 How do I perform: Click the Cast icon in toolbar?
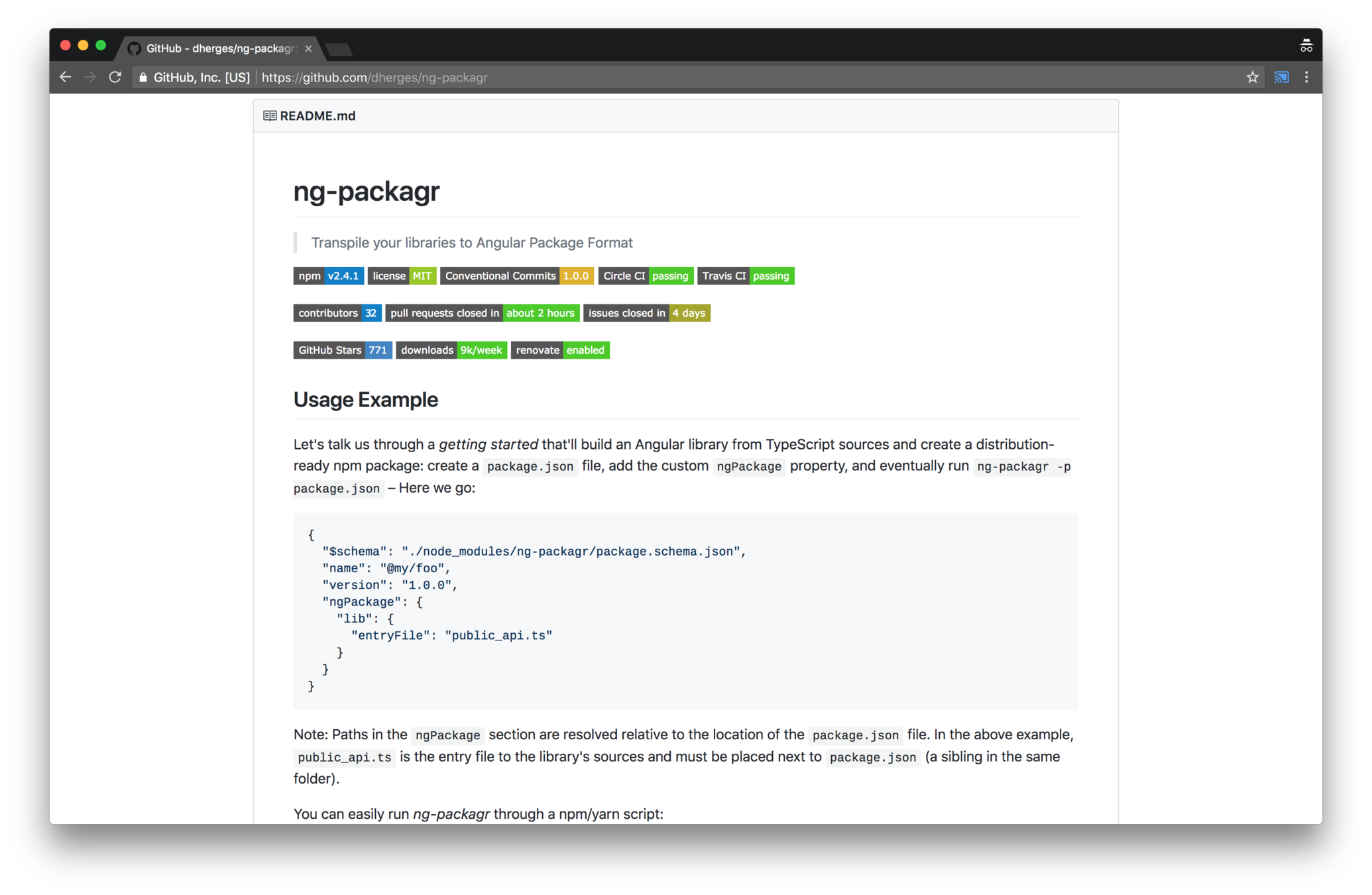click(1281, 77)
